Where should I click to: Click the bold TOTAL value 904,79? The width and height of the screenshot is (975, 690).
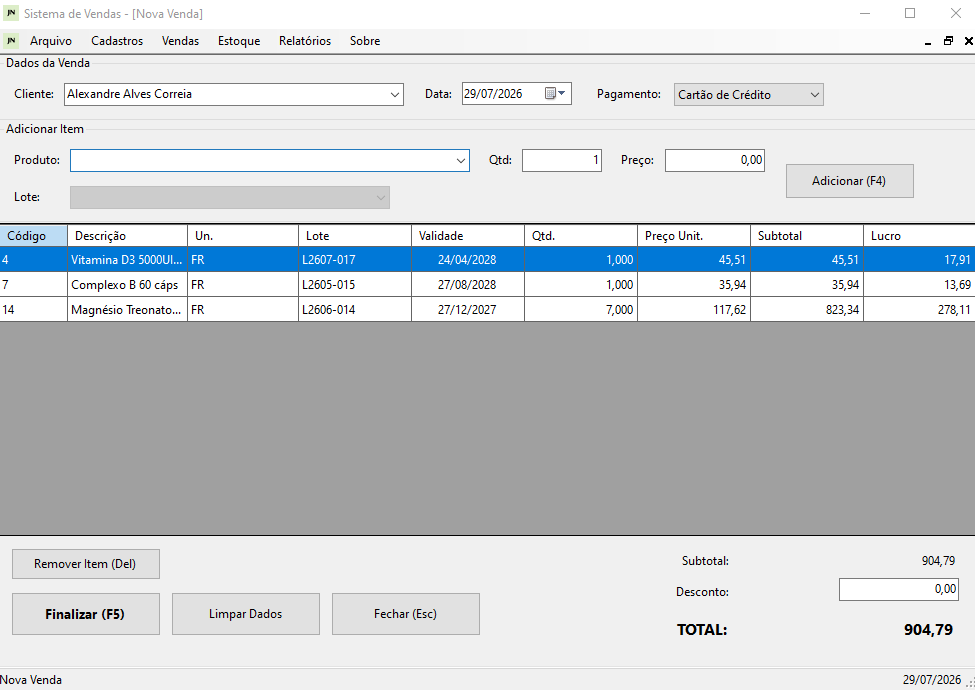[928, 630]
